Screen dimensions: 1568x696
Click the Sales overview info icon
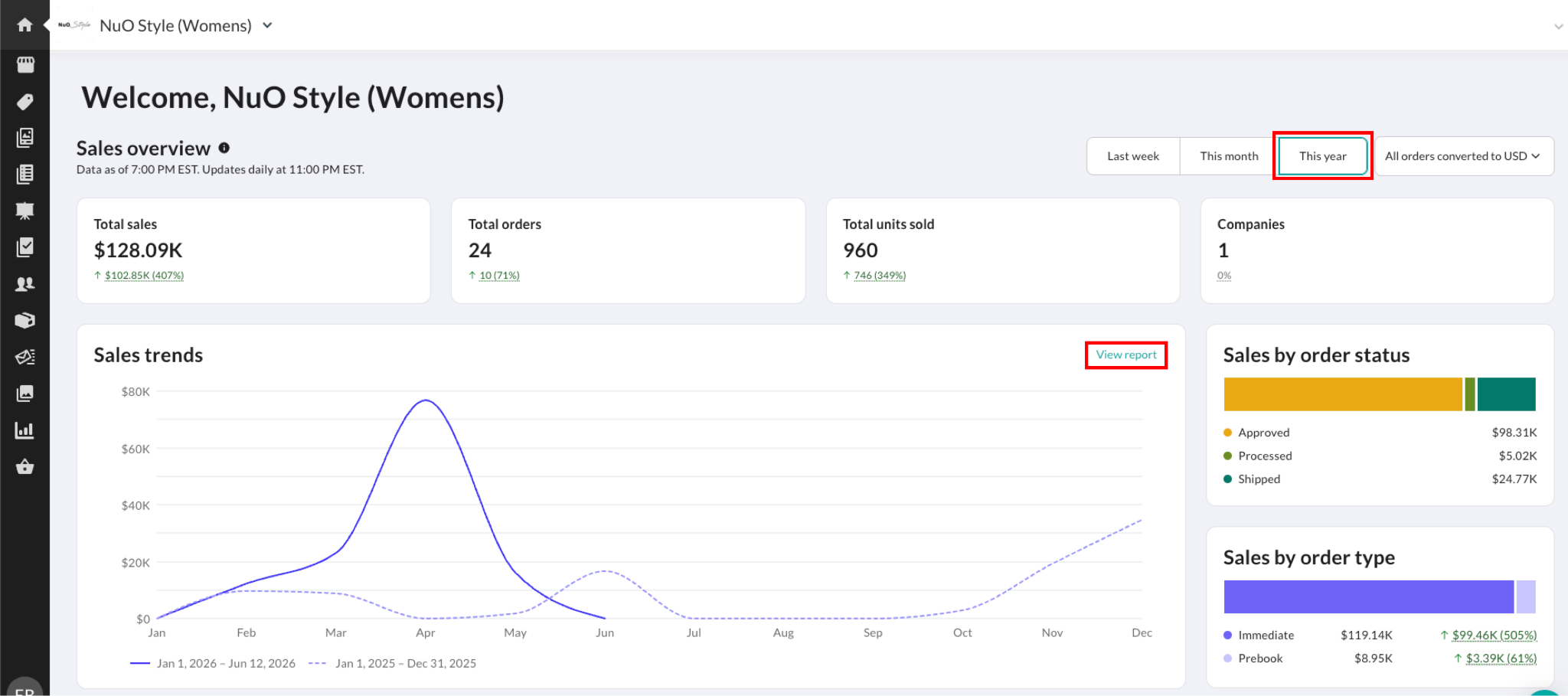pos(224,148)
